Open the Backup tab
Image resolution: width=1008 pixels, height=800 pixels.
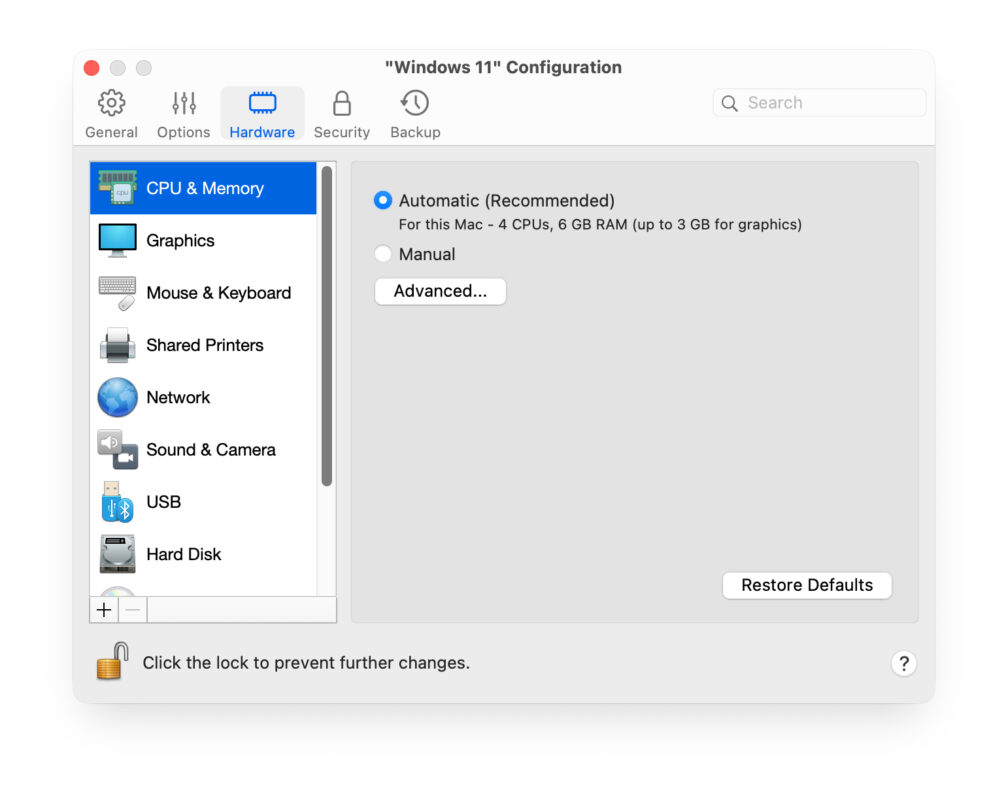(414, 112)
